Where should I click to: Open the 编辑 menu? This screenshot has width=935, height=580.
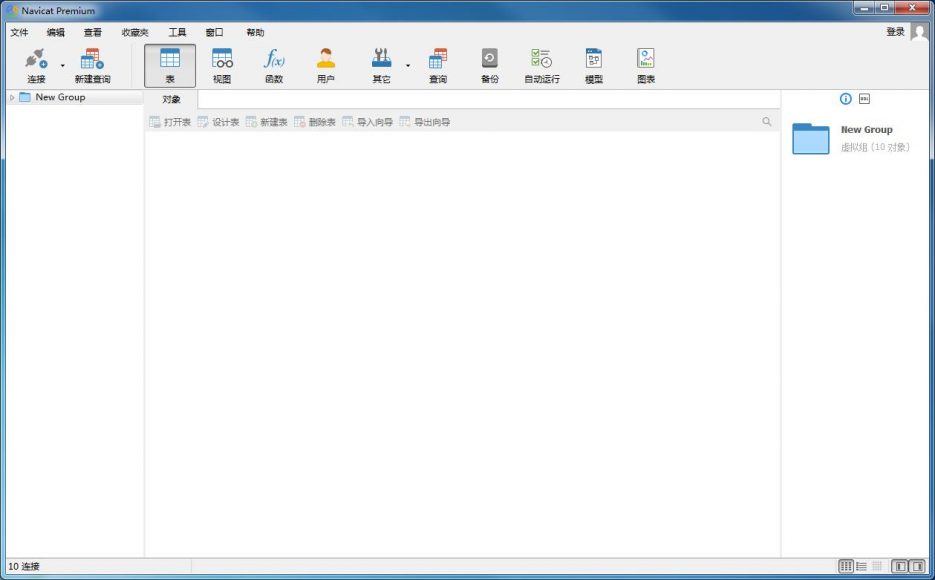point(55,32)
